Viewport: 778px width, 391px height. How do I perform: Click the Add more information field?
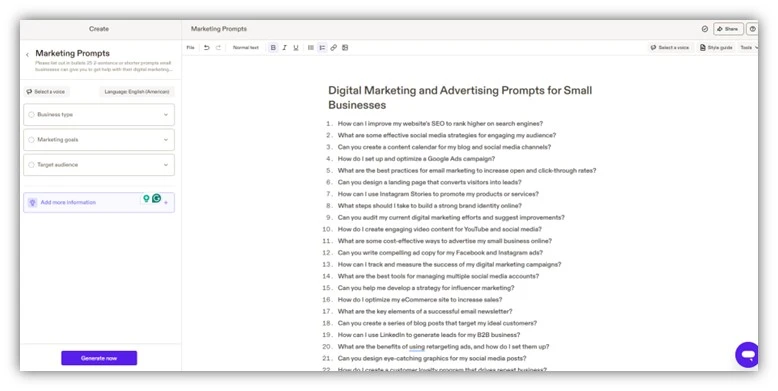(x=99, y=202)
